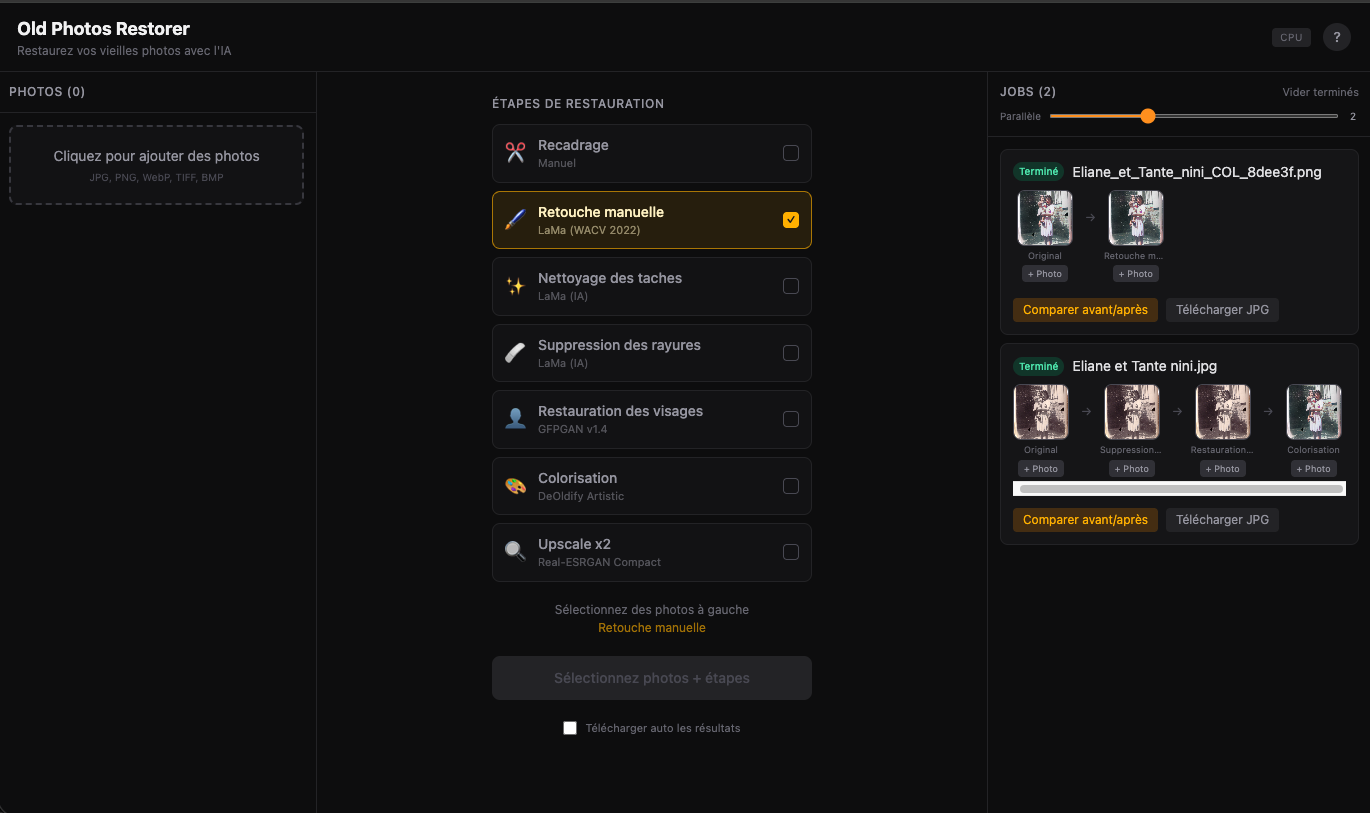The image size is (1370, 813).
Task: Click Télécharger JPG for Eliane et Tante nini.jpg
Action: pos(1222,520)
